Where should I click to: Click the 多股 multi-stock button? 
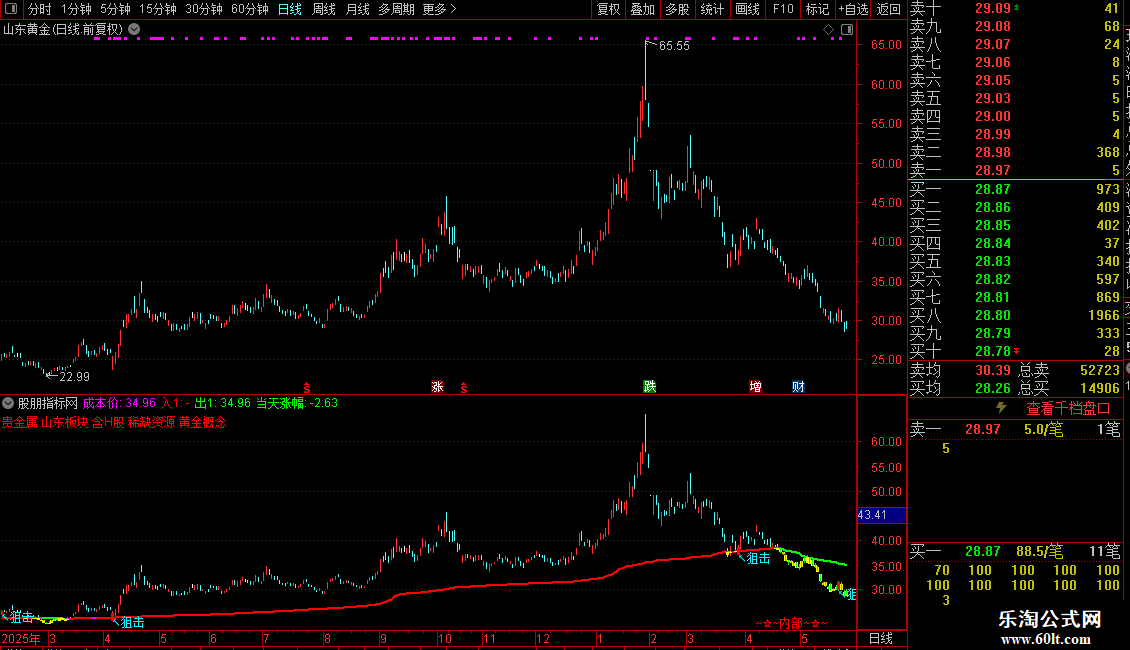[x=677, y=9]
